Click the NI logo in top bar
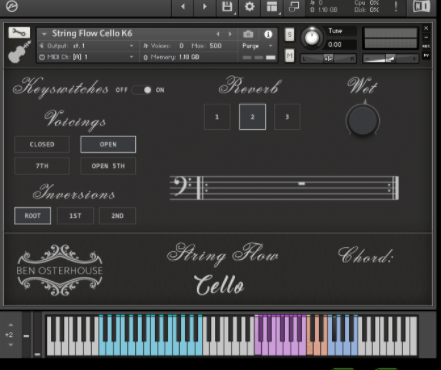441x370 pixels. tap(421, 6)
